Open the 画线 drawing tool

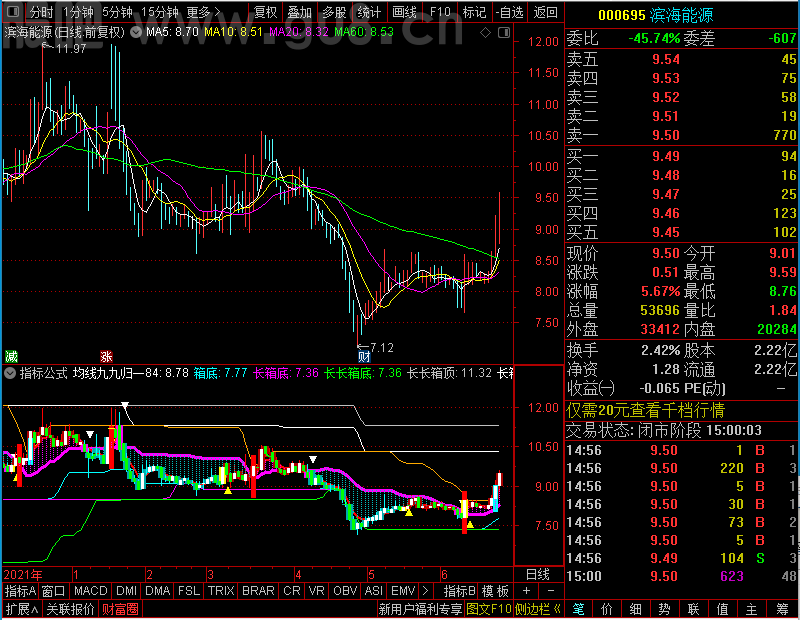[404, 12]
